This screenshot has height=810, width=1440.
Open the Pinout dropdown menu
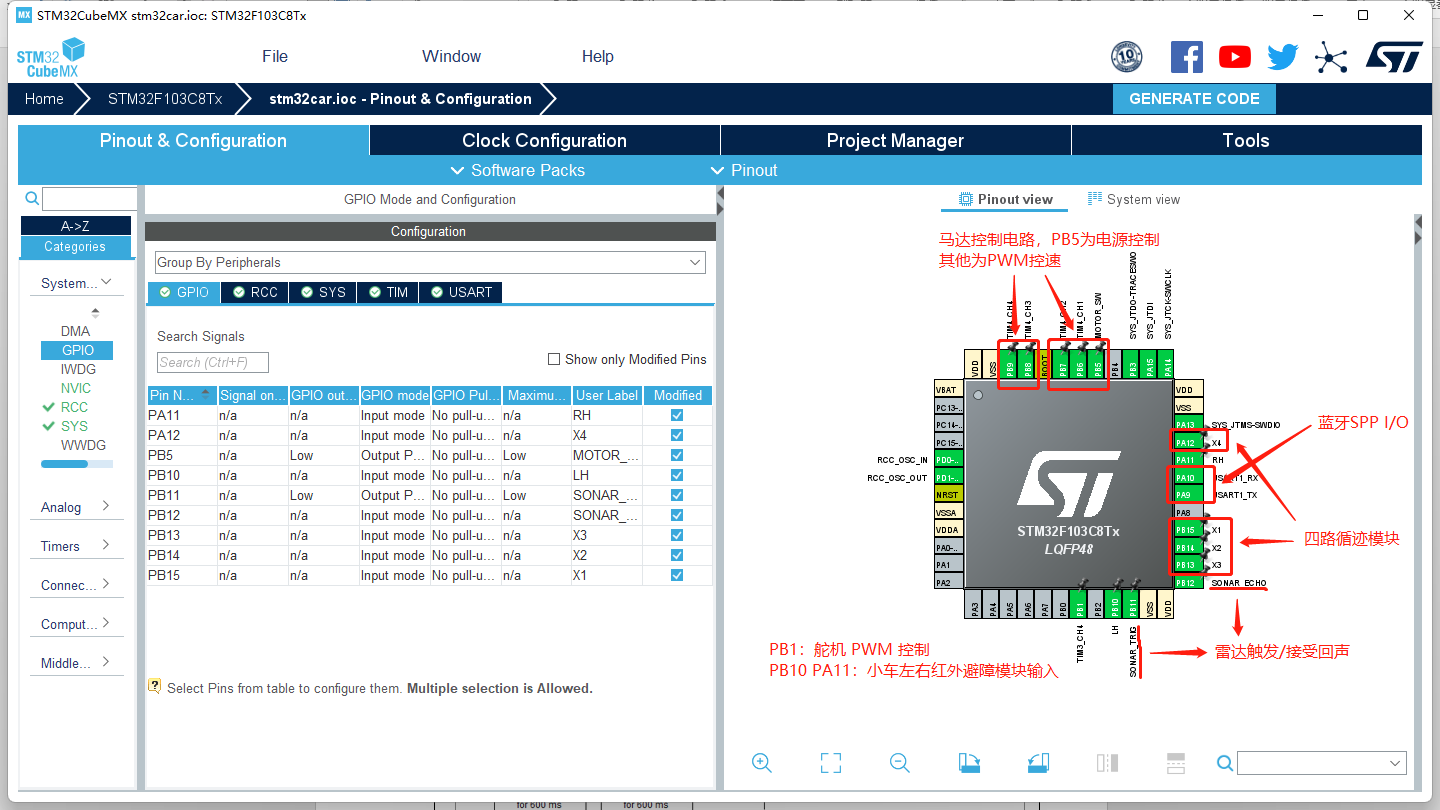(x=744, y=170)
